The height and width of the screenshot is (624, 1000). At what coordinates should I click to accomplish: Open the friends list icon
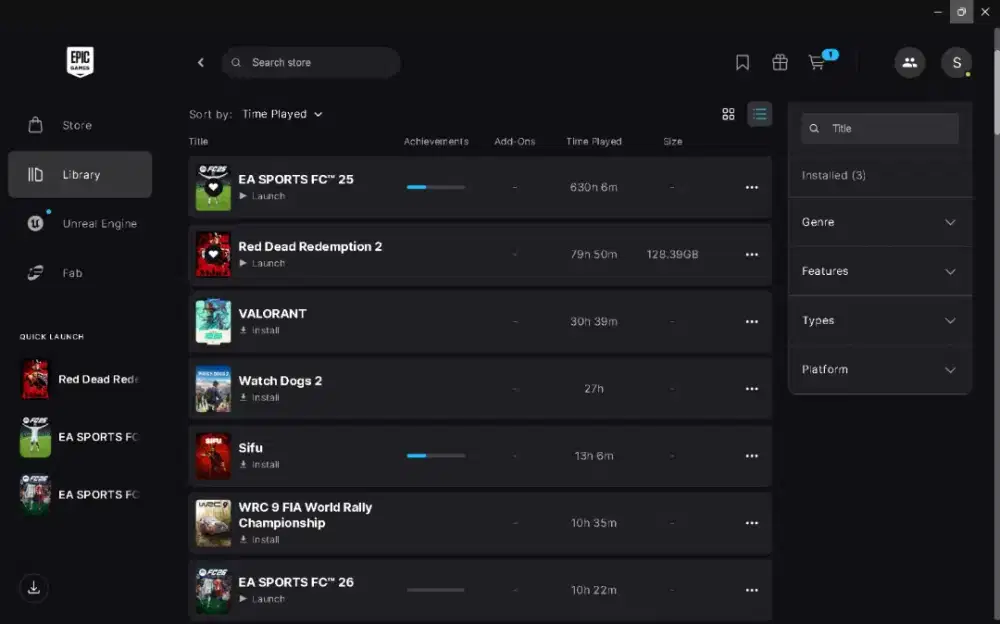coord(909,63)
